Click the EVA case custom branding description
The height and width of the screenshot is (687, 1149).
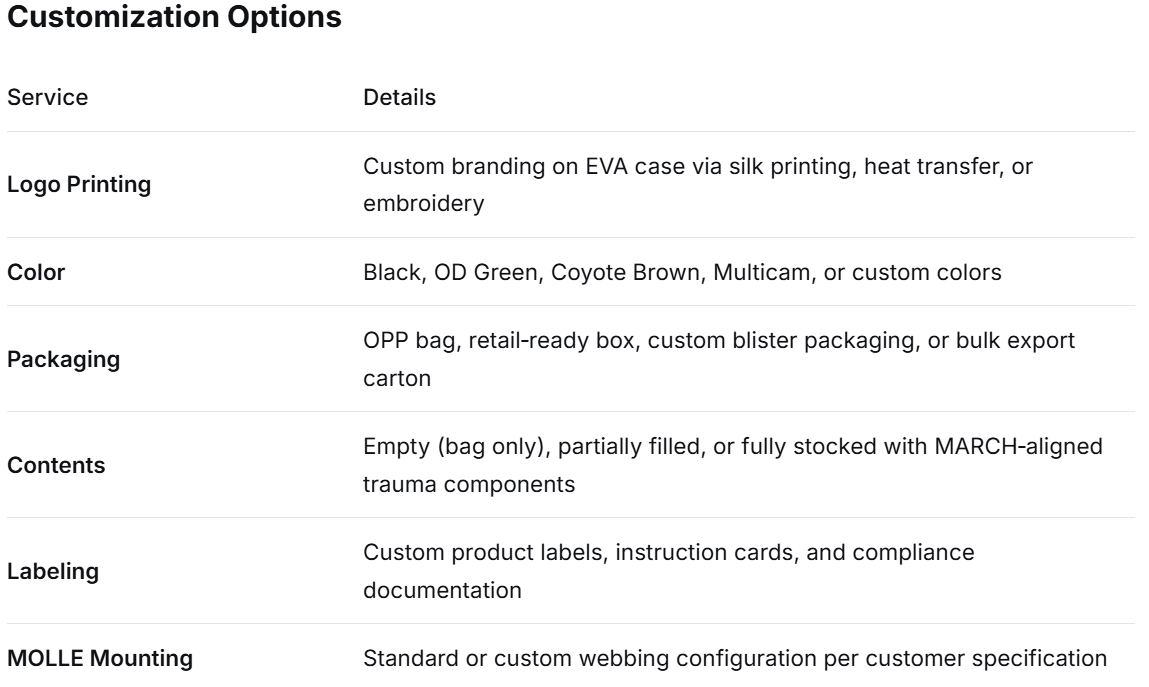(x=698, y=185)
